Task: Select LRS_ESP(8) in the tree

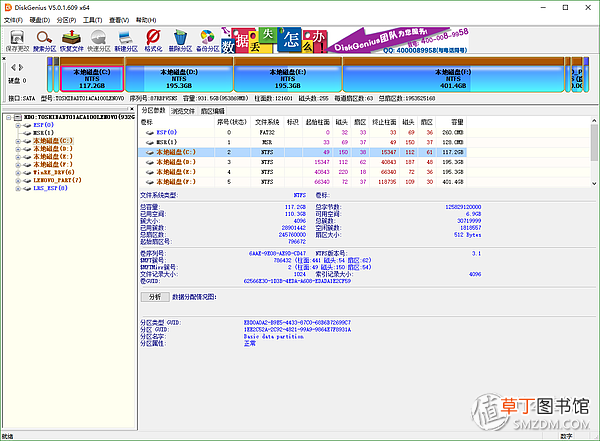Action: [x=50, y=188]
